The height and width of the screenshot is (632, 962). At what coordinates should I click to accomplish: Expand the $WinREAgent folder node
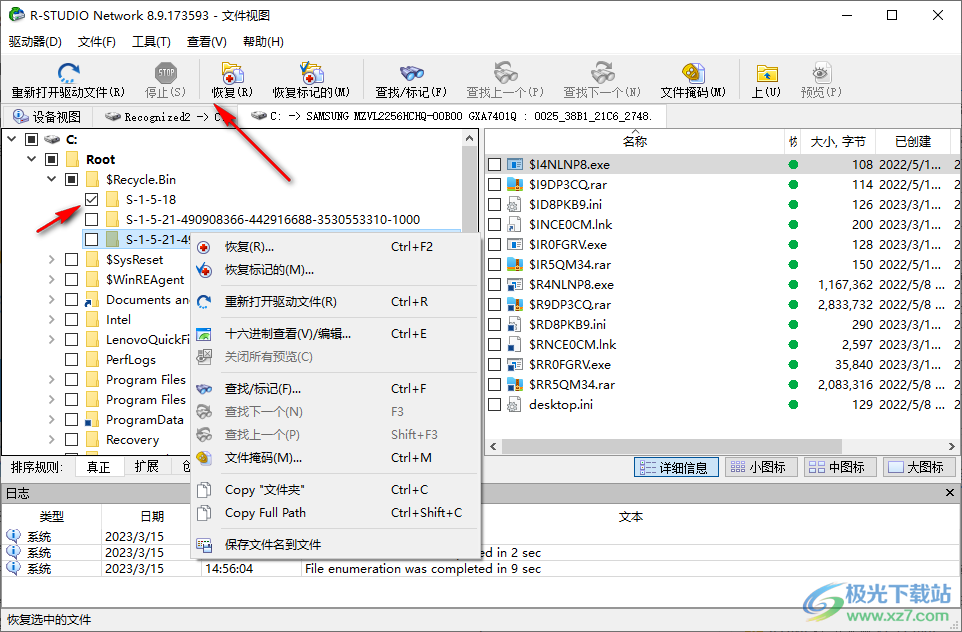click(x=52, y=280)
